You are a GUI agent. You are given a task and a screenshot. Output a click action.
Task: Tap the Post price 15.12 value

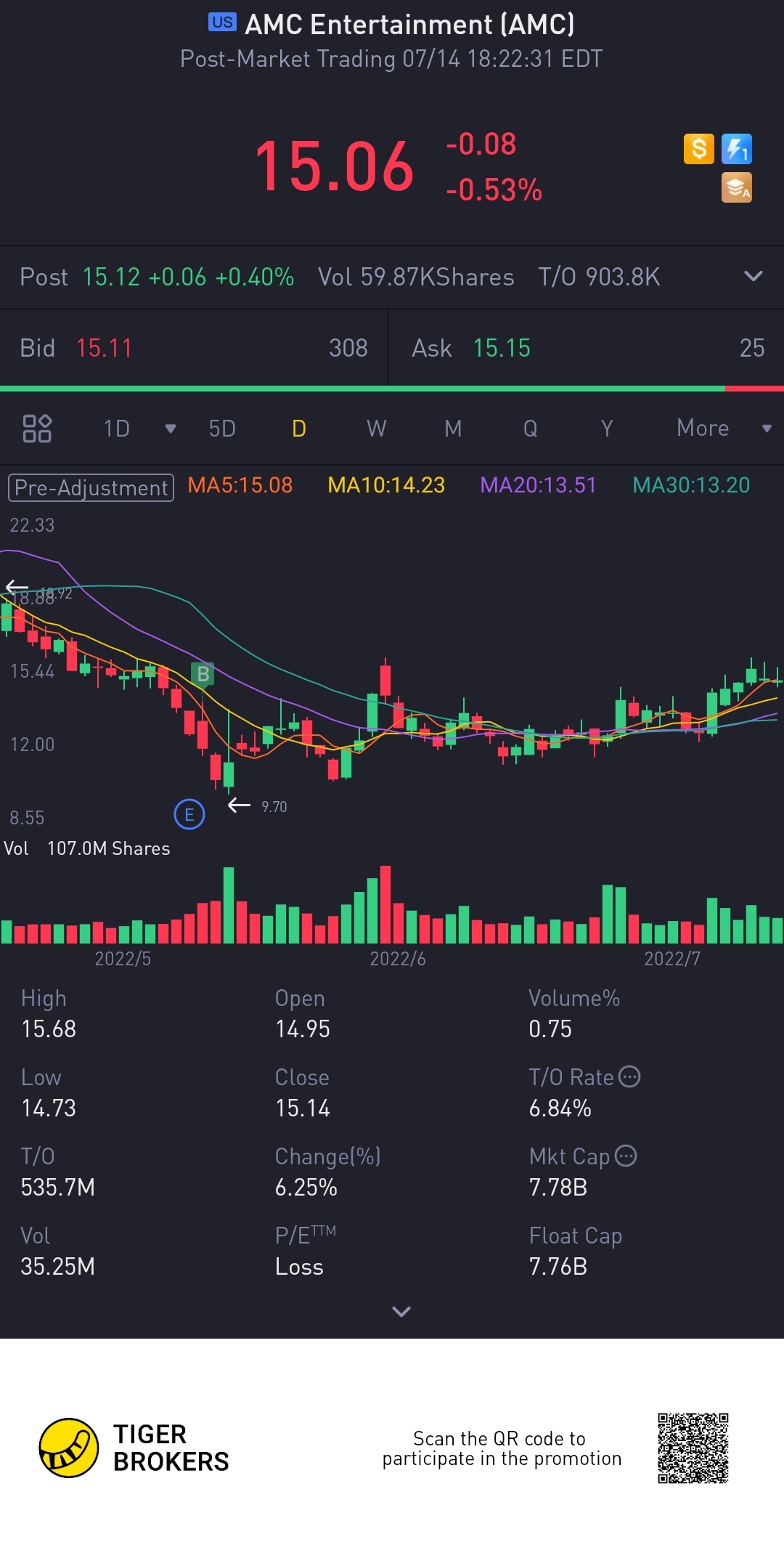[111, 277]
